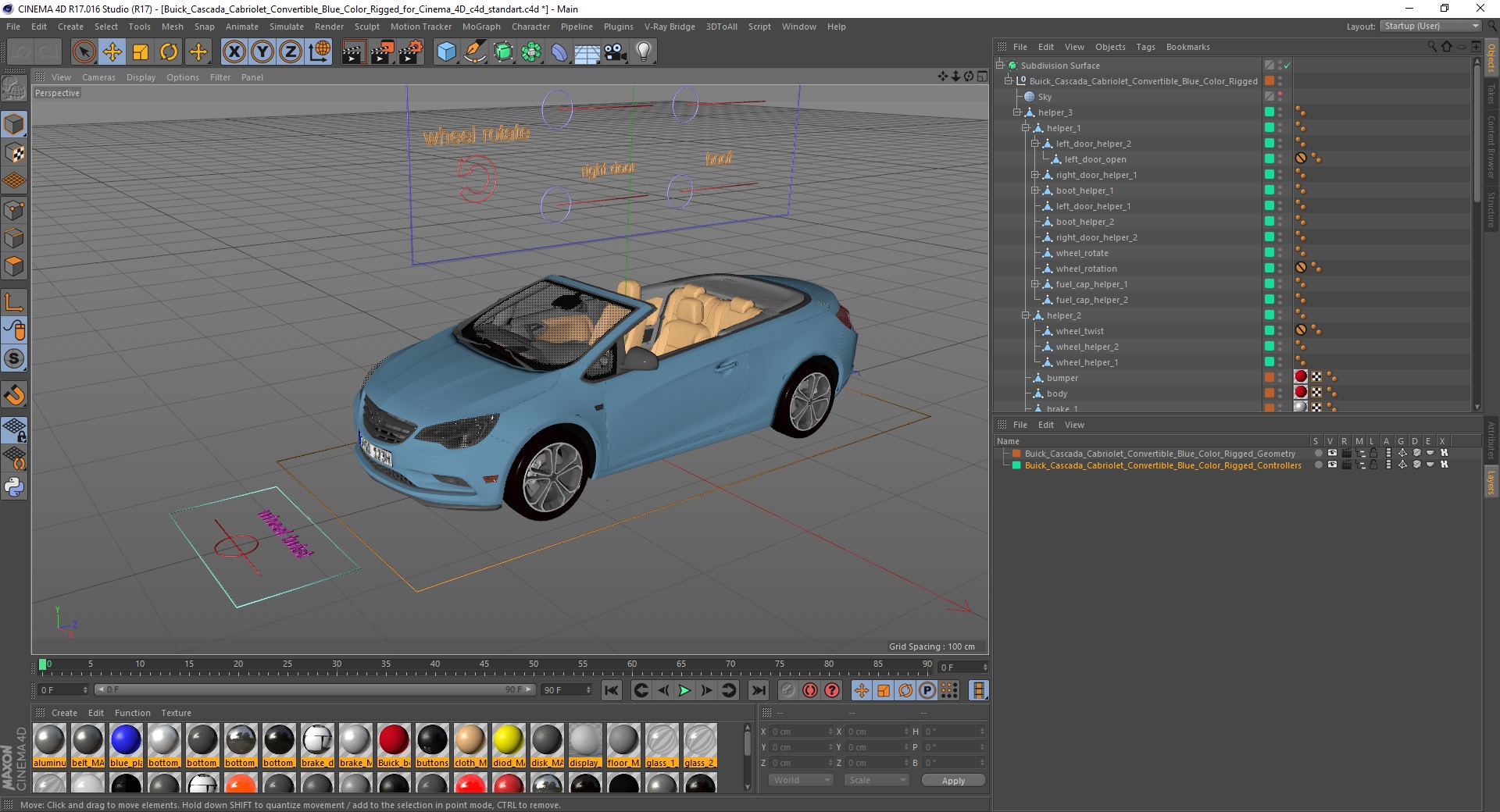Viewport: 1500px width, 812px height.
Task: Select the bumper object in the tree
Action: click(1062, 378)
